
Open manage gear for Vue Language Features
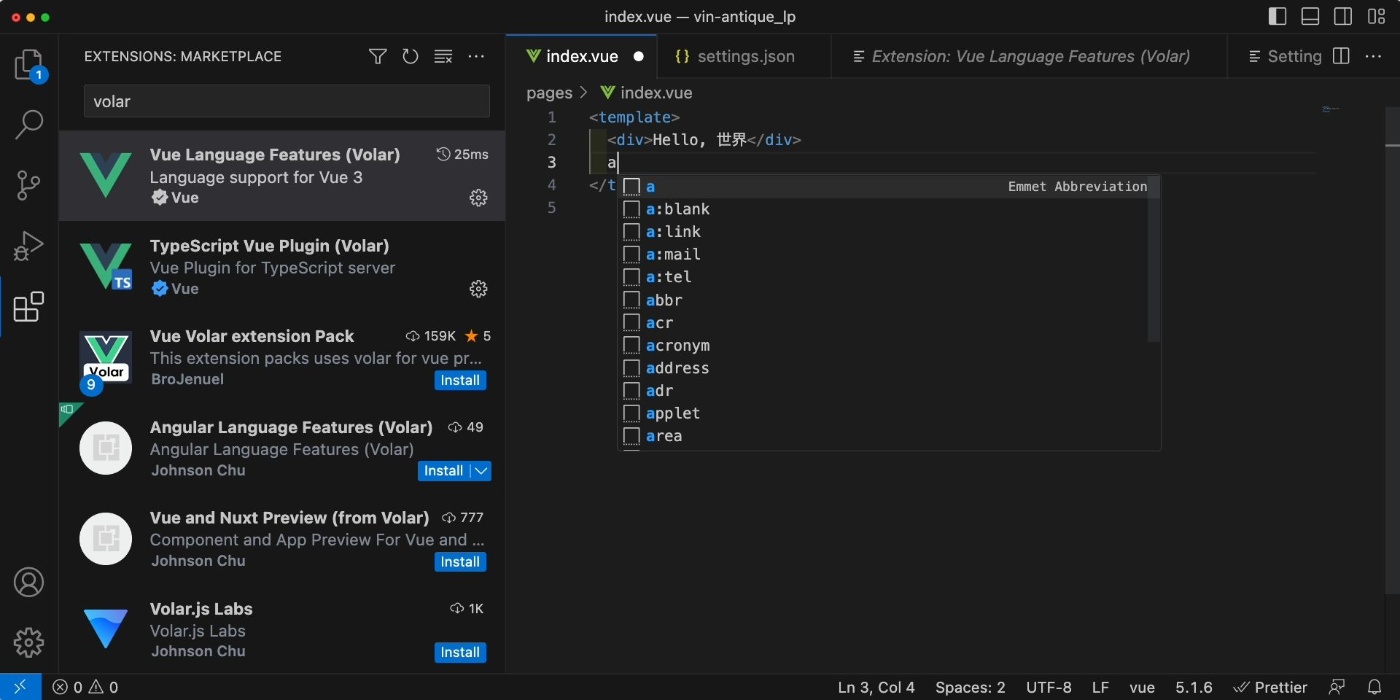point(478,198)
